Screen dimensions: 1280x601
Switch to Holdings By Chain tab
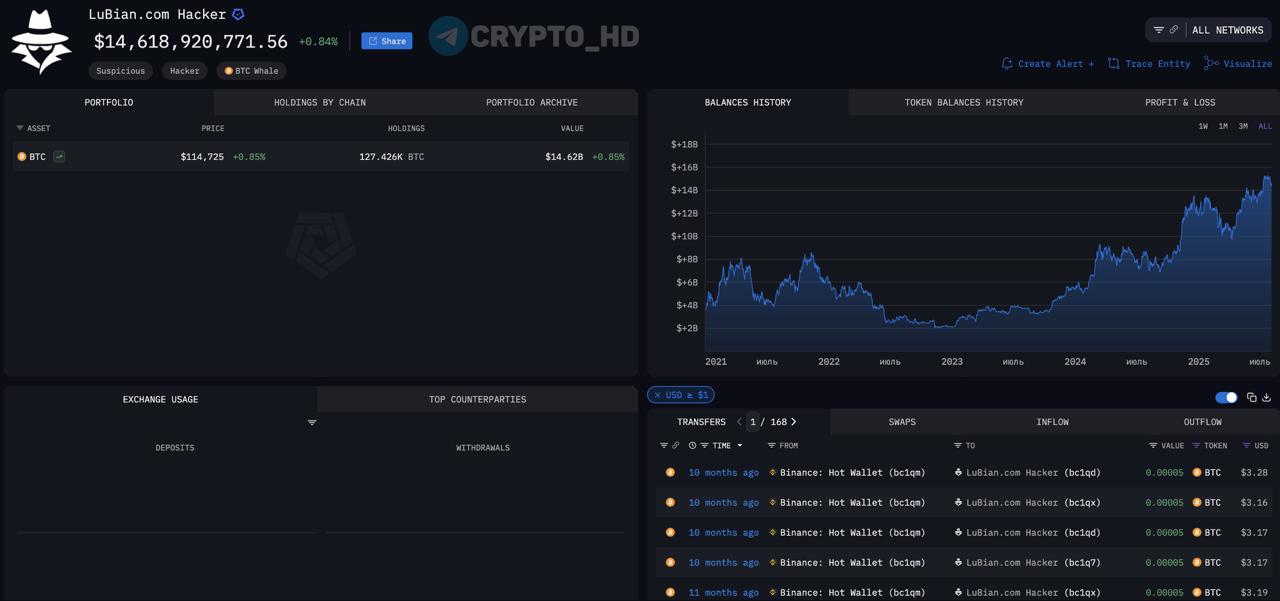[320, 102]
